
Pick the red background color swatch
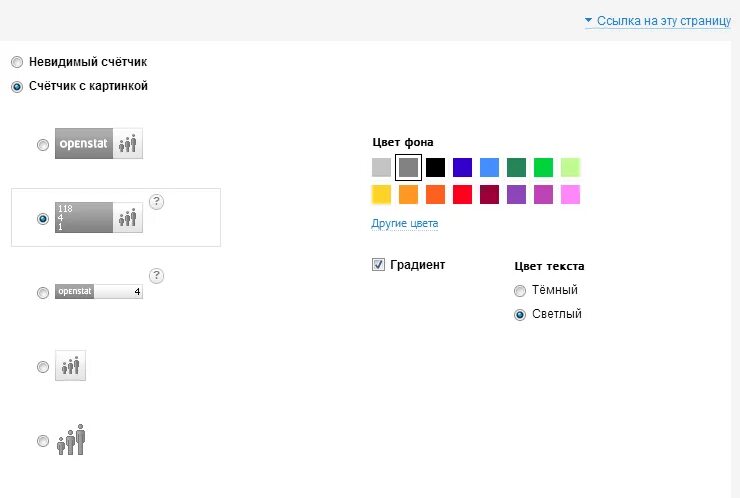pos(462,194)
